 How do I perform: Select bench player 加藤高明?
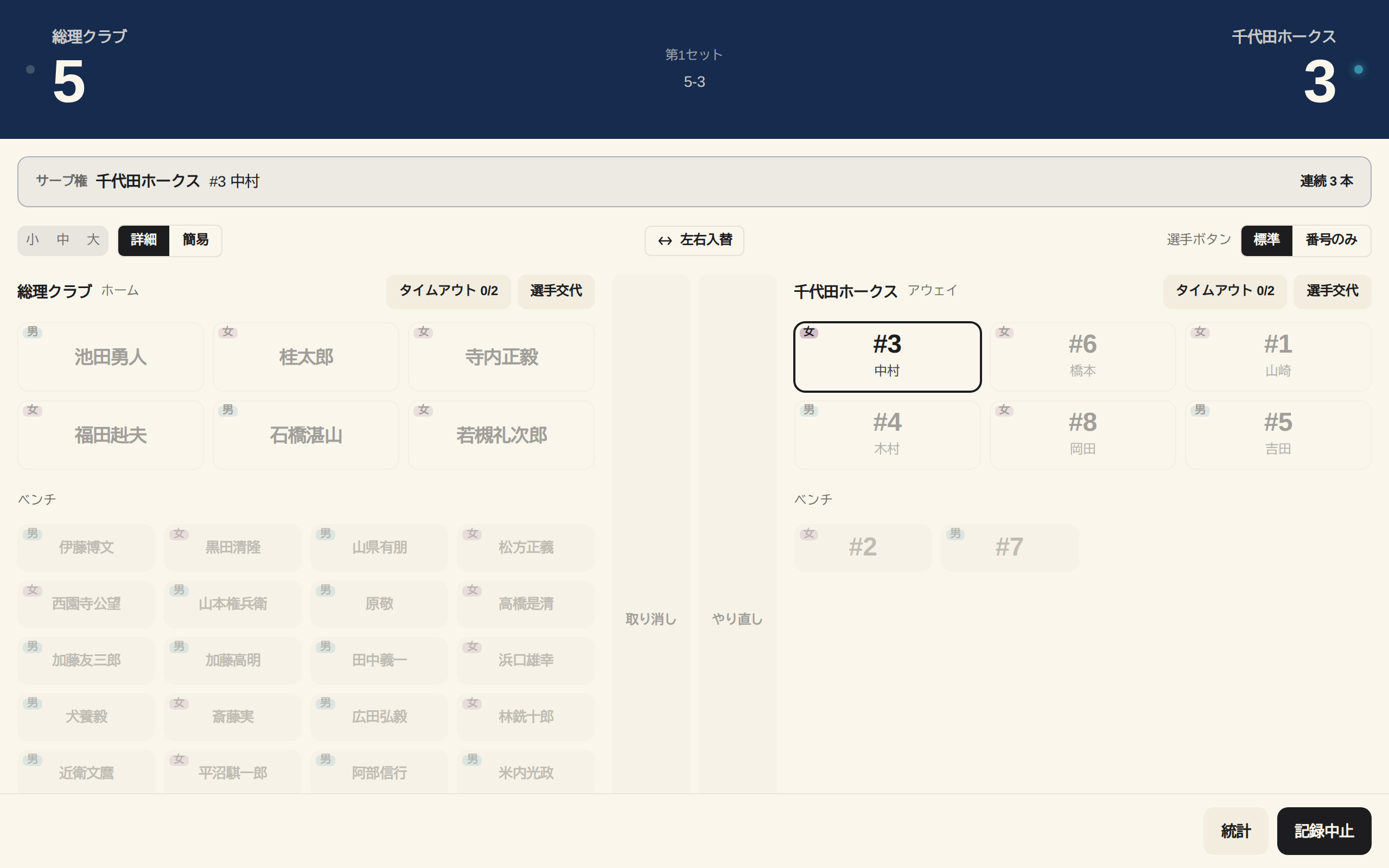(232, 660)
